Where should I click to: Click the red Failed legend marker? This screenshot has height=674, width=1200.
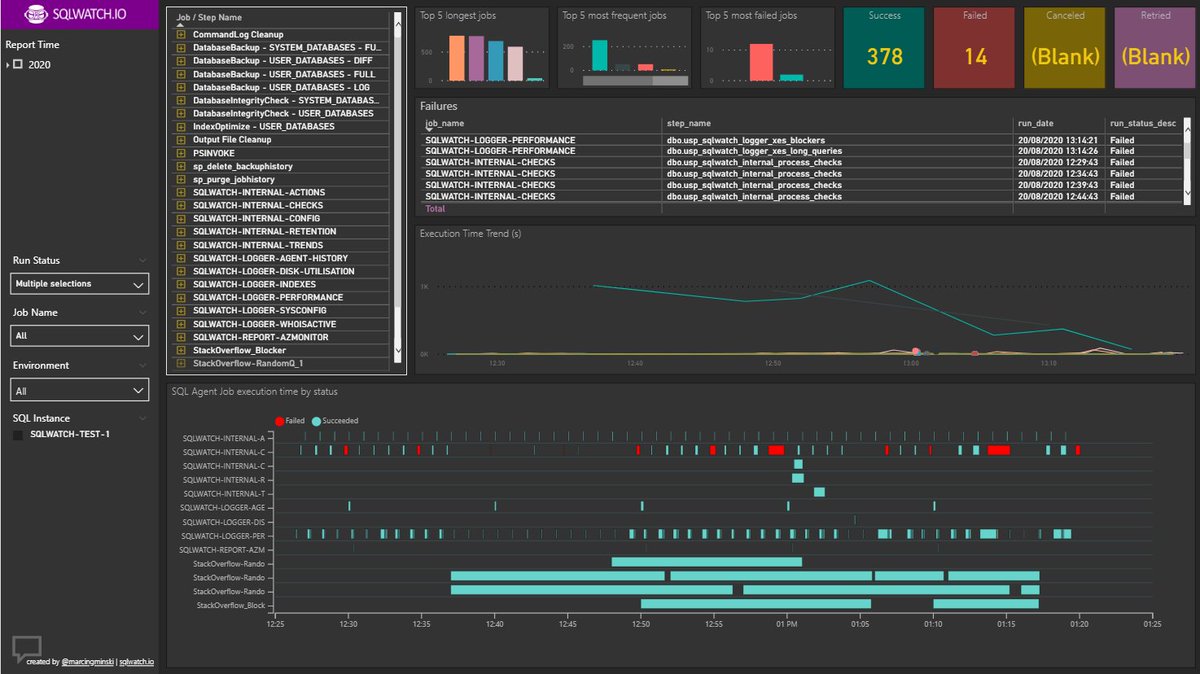coord(279,421)
